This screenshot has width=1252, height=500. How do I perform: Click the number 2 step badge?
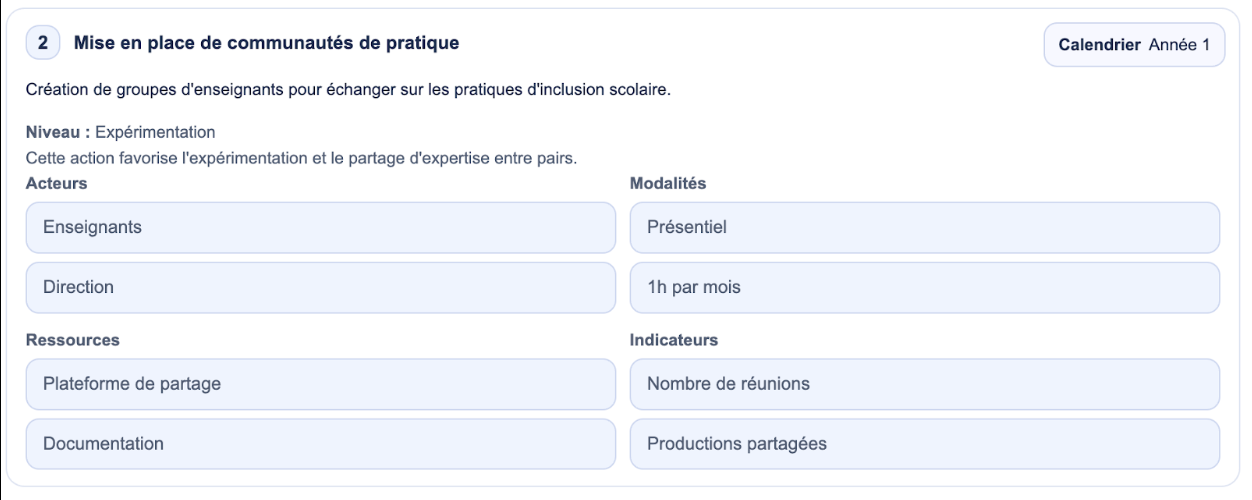point(43,44)
